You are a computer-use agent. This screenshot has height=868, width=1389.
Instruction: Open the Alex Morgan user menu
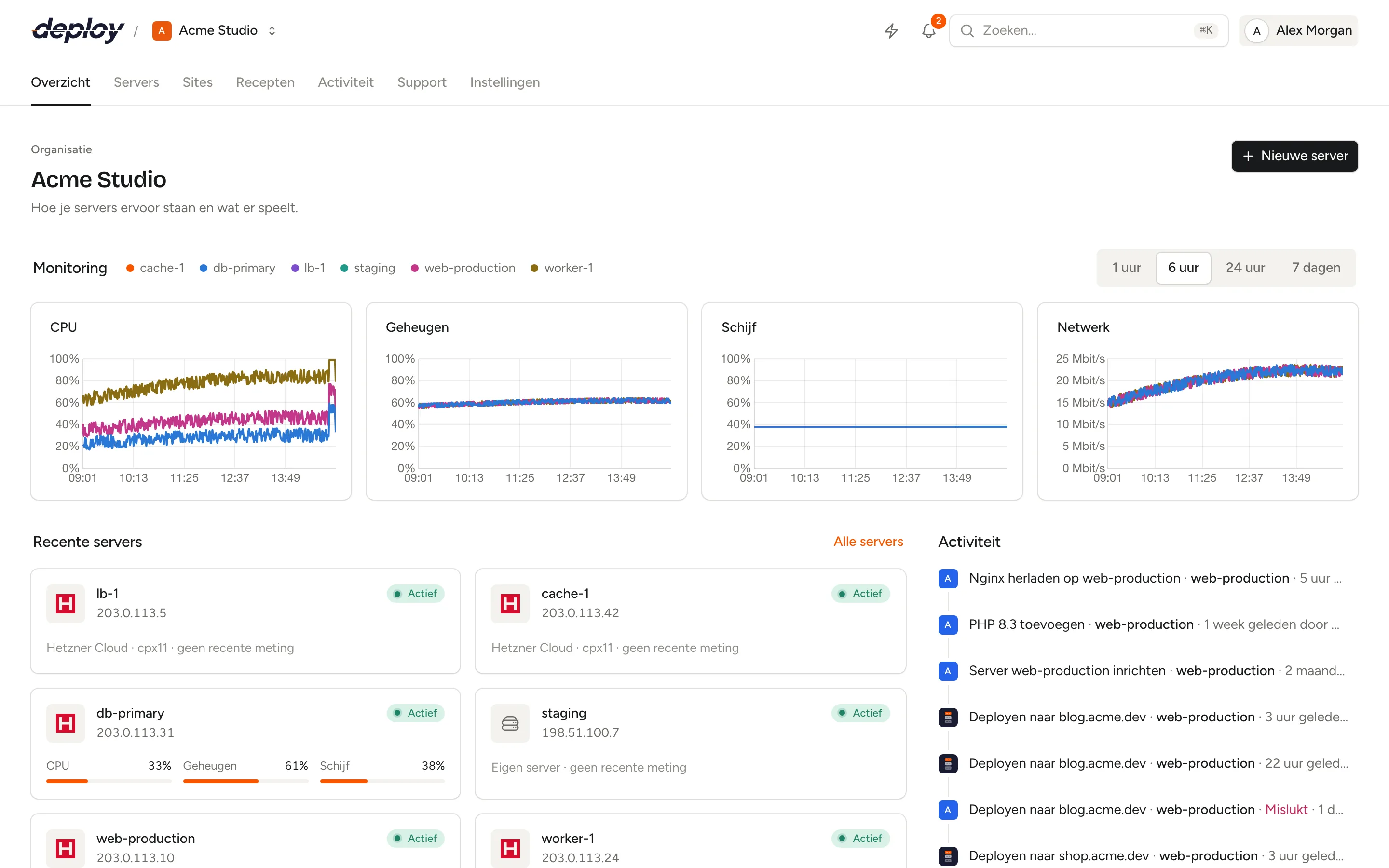click(1298, 30)
